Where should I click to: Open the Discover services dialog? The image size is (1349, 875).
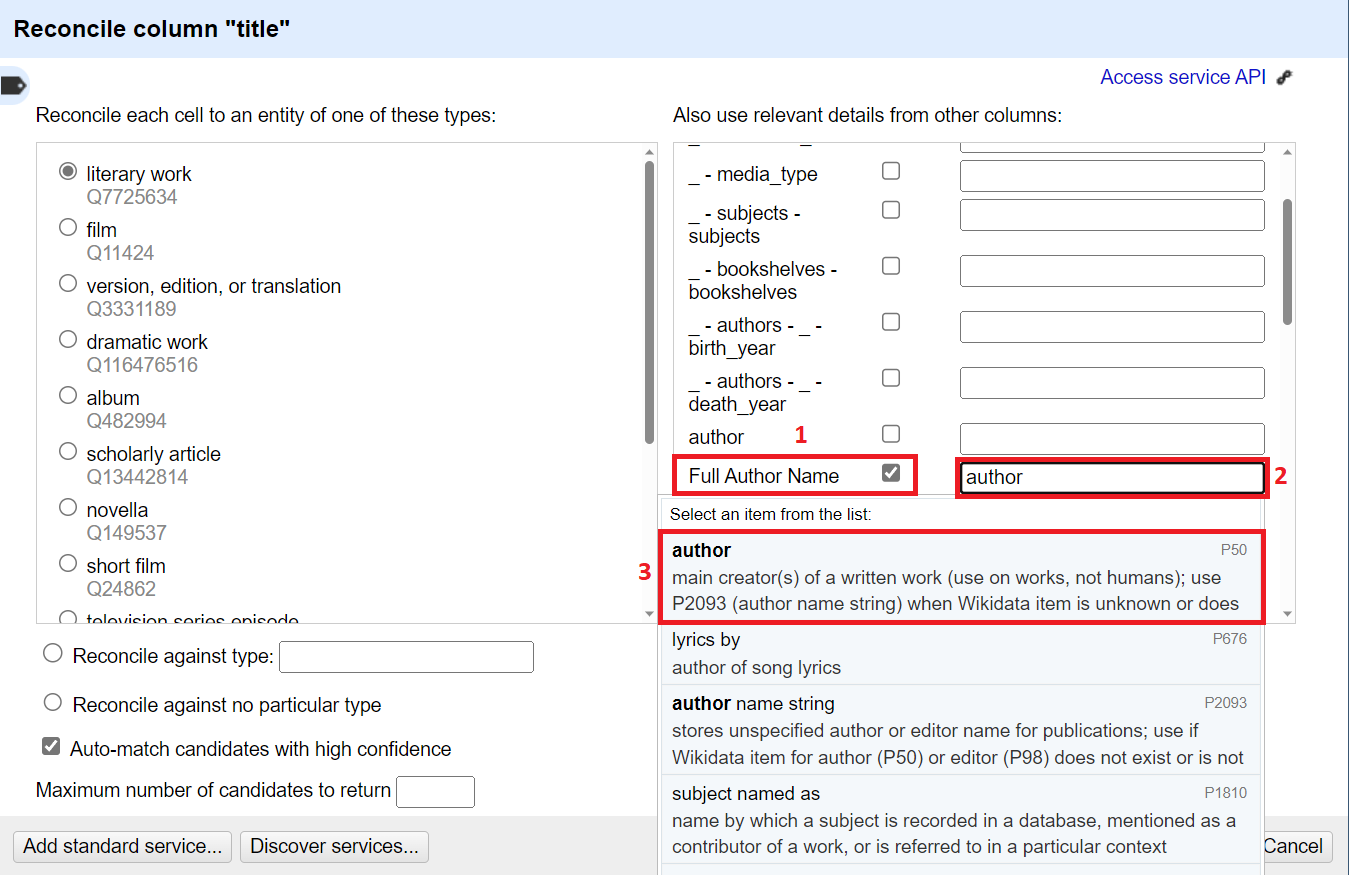334,846
